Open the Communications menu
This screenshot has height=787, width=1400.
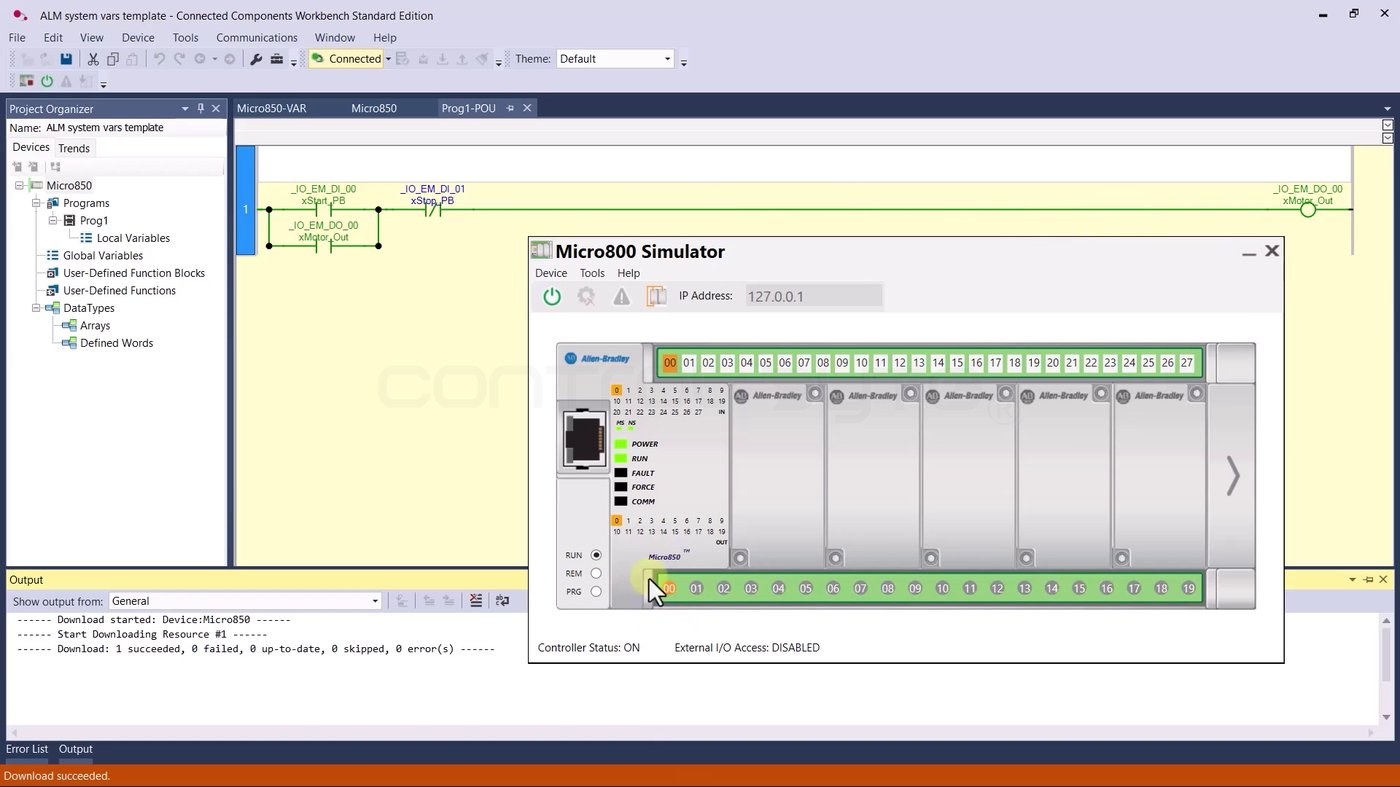(x=257, y=38)
